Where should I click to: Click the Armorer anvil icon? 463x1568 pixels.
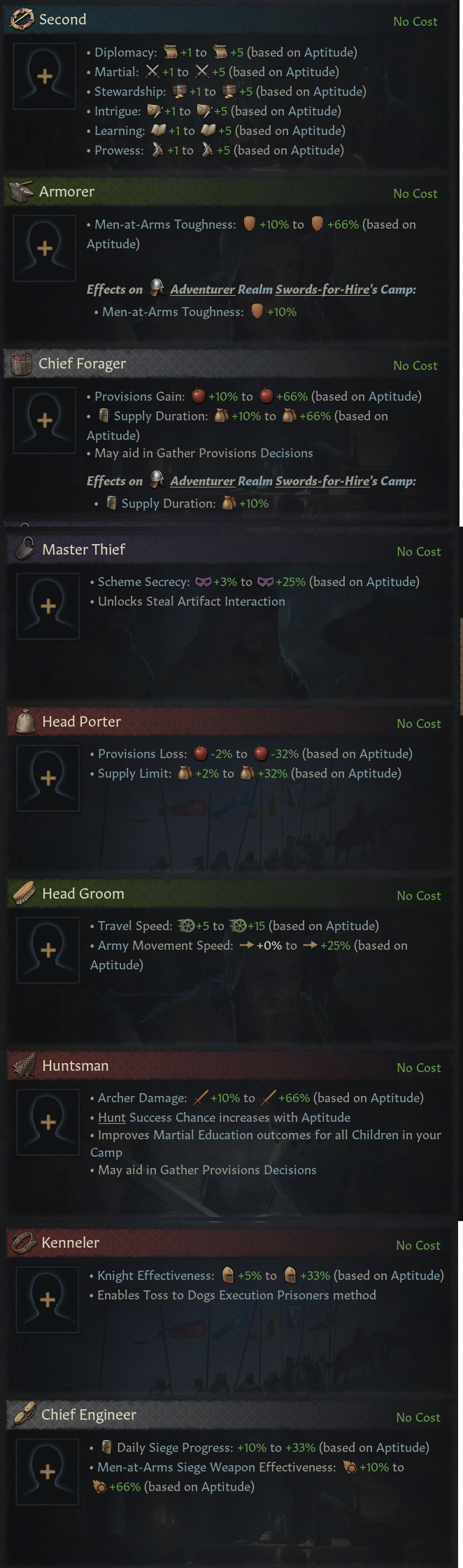[22, 192]
